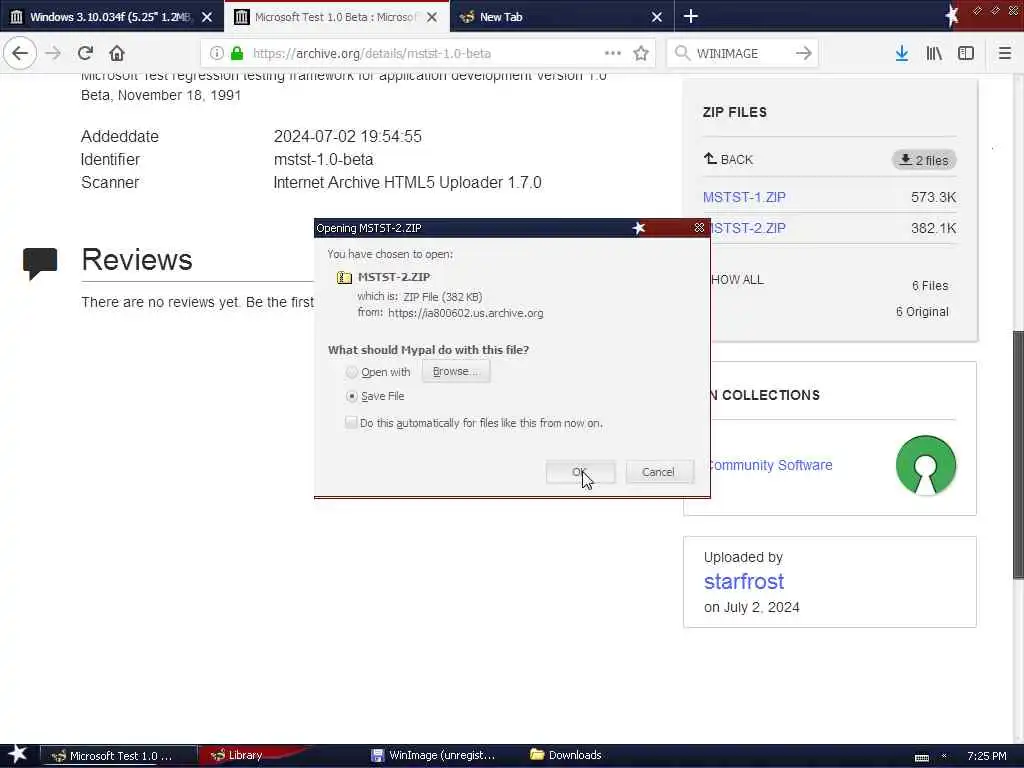Click the green secure connection padlock
This screenshot has height=768, width=1024.
coord(237,53)
